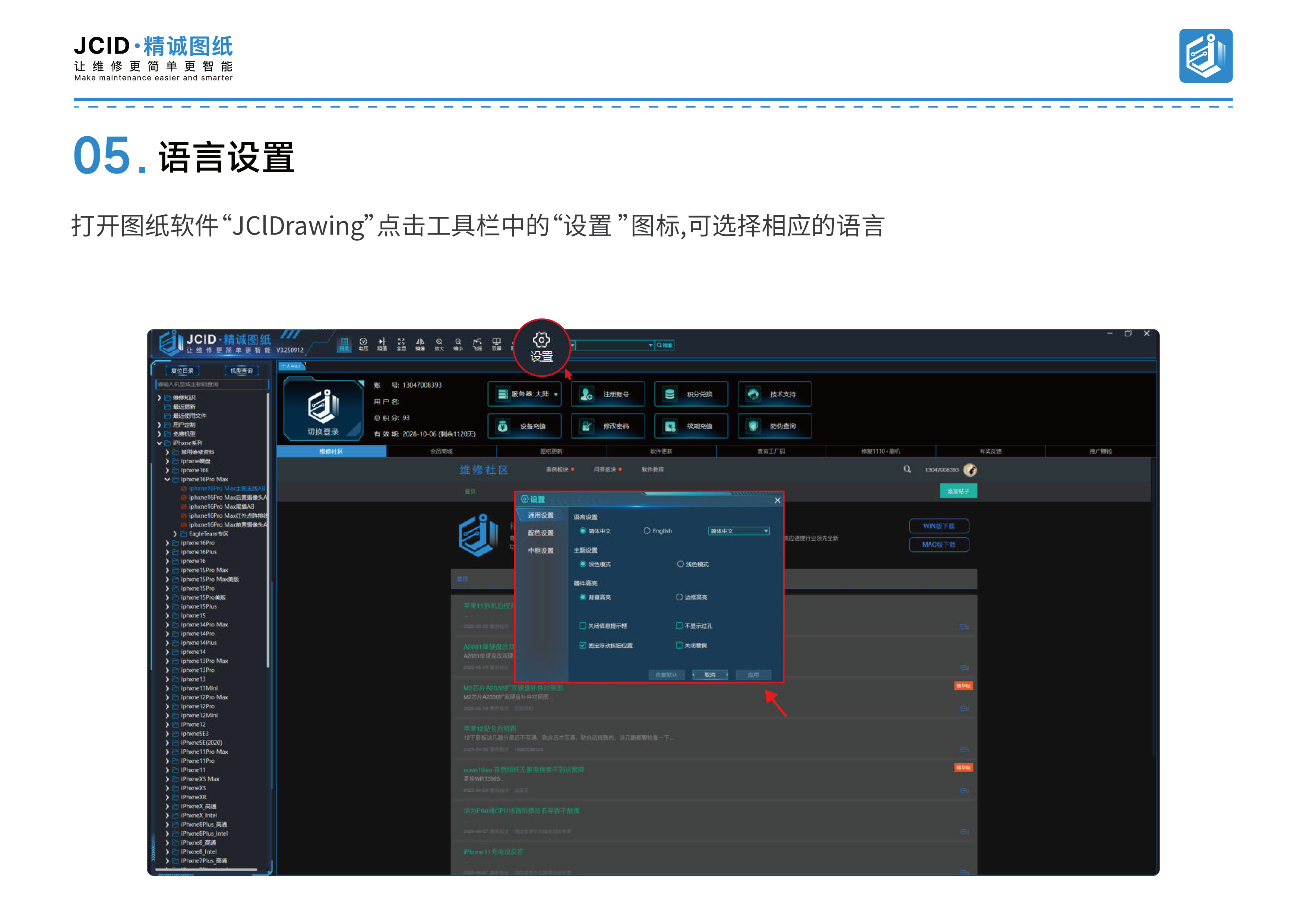Image resolution: width=1307 pixels, height=924 pixels.
Task: Click the 镜像 mirror toolbar icon
Action: click(420, 344)
